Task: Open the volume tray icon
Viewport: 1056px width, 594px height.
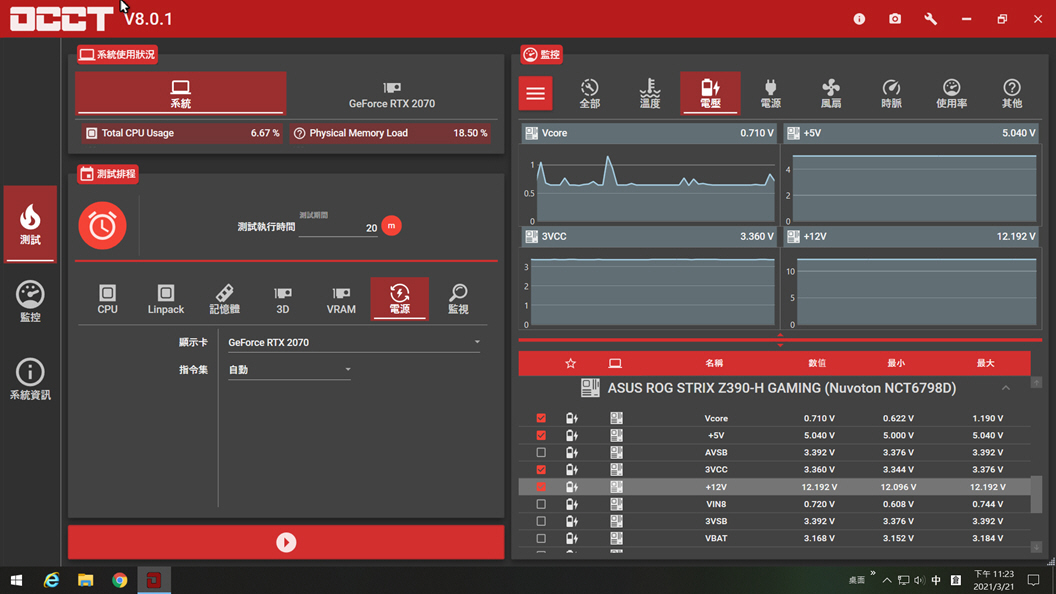Action: (919, 581)
